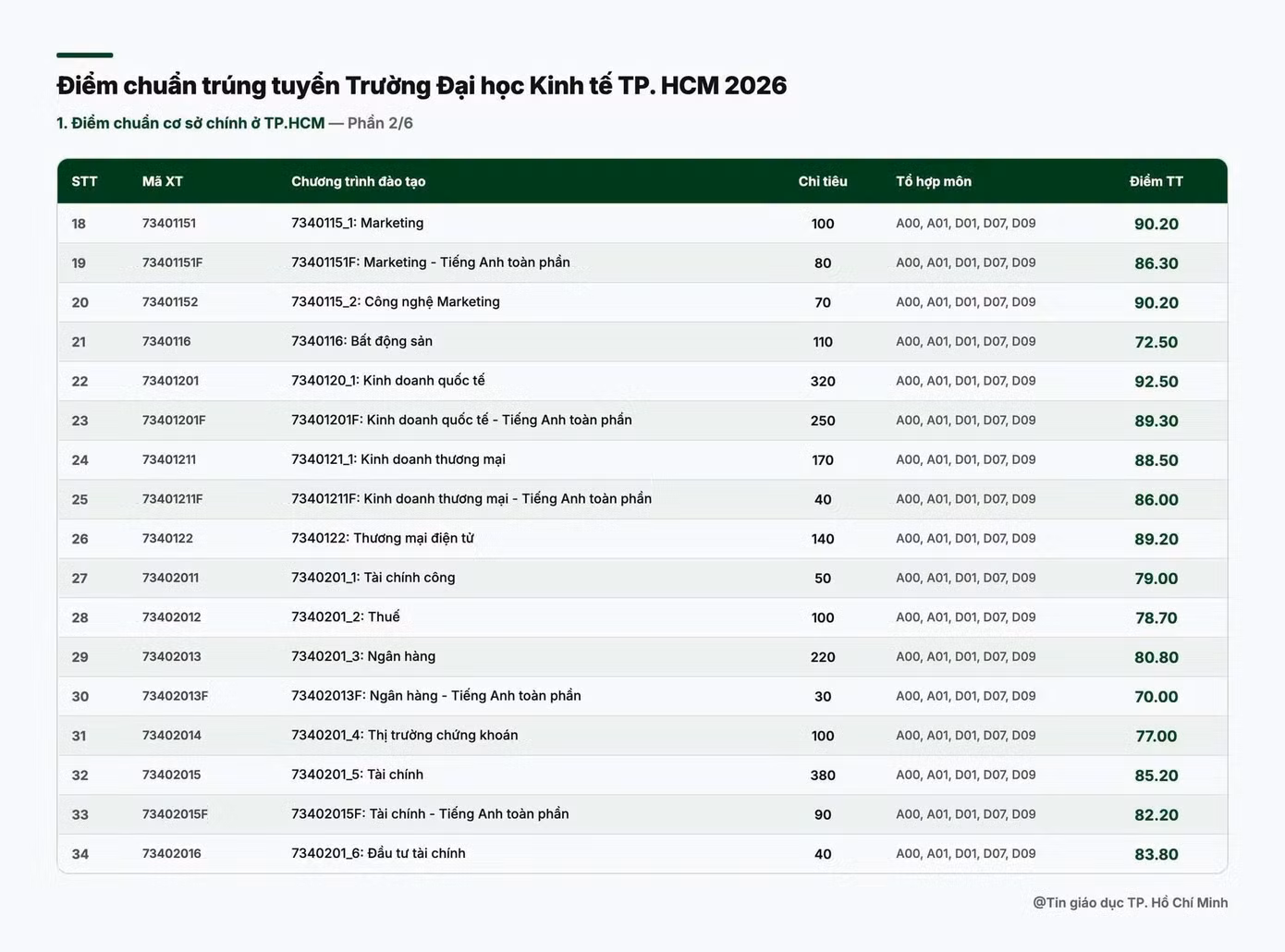This screenshot has width=1285, height=952.
Task: Click the Mã XT column header
Action: pyautogui.click(x=163, y=181)
